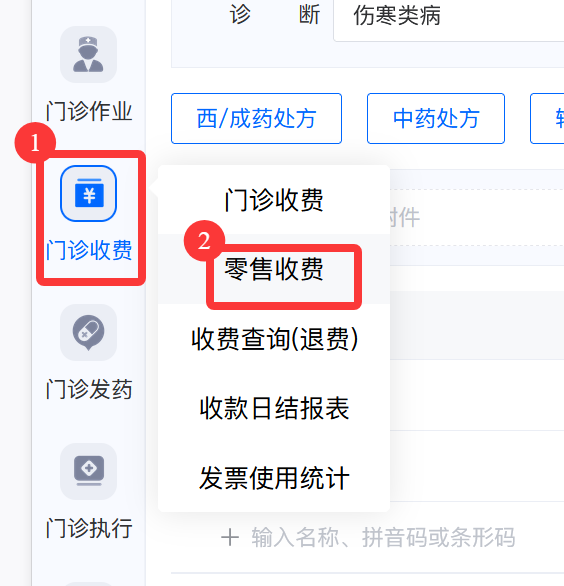564x586 pixels.
Task: Open the 门诊执行 medical kit icon
Action: 88,472
